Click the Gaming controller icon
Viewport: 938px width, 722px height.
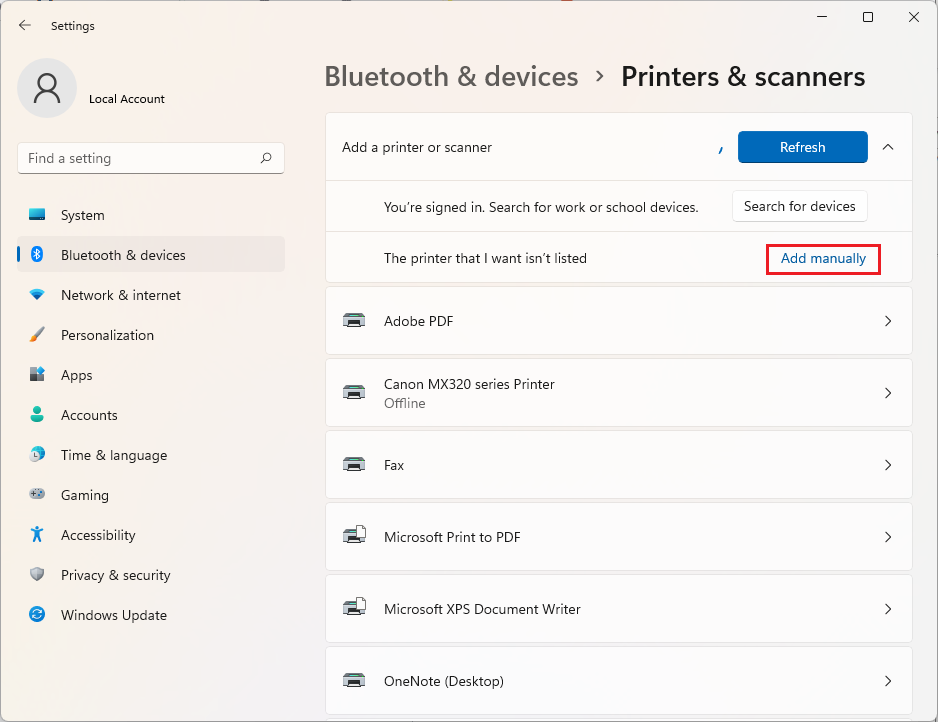click(37, 495)
